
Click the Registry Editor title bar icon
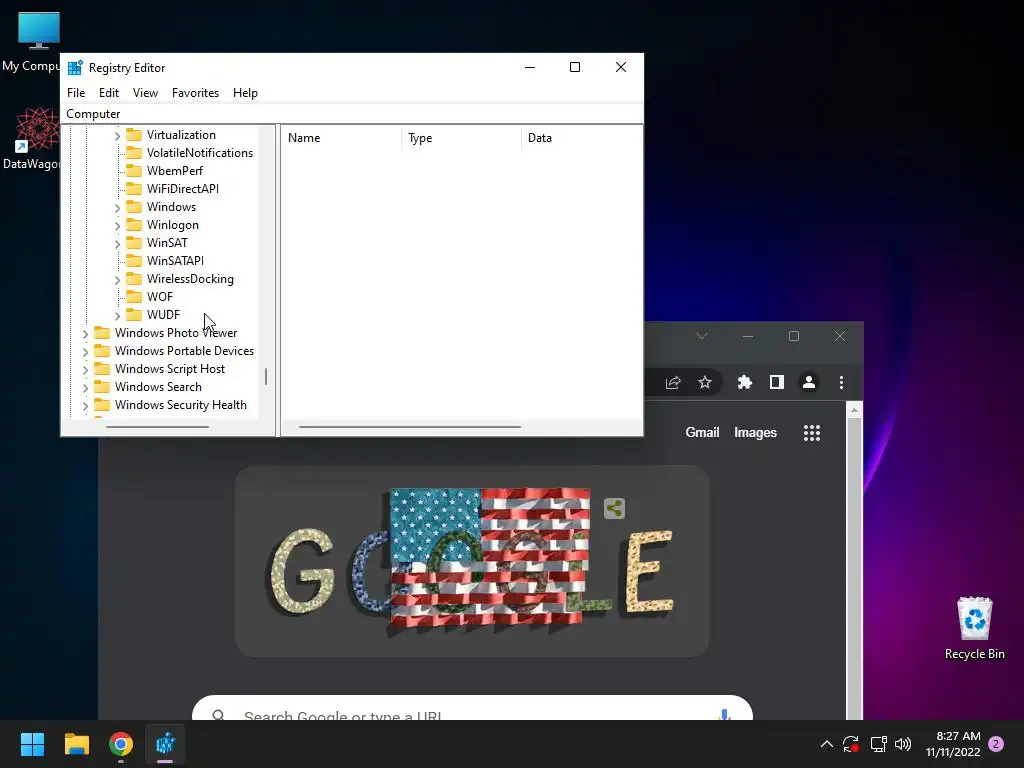pyautogui.click(x=75, y=67)
